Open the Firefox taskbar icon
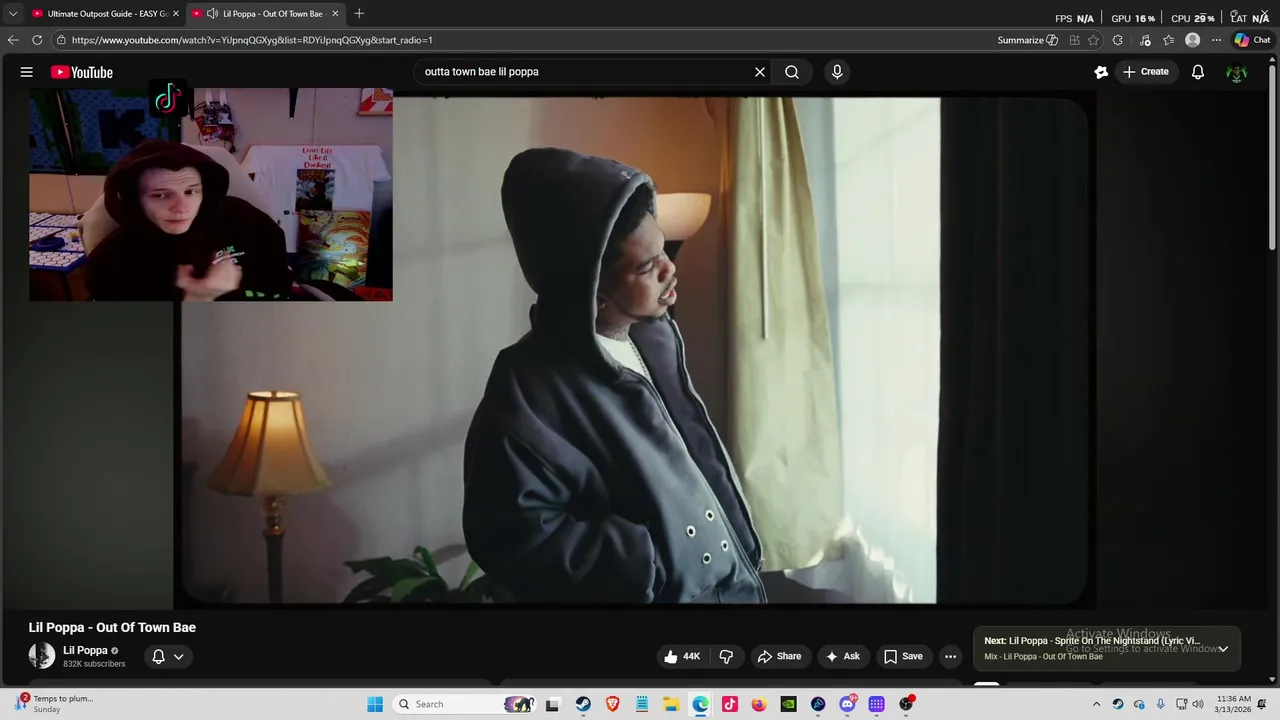Viewport: 1280px width, 720px height. coord(759,704)
